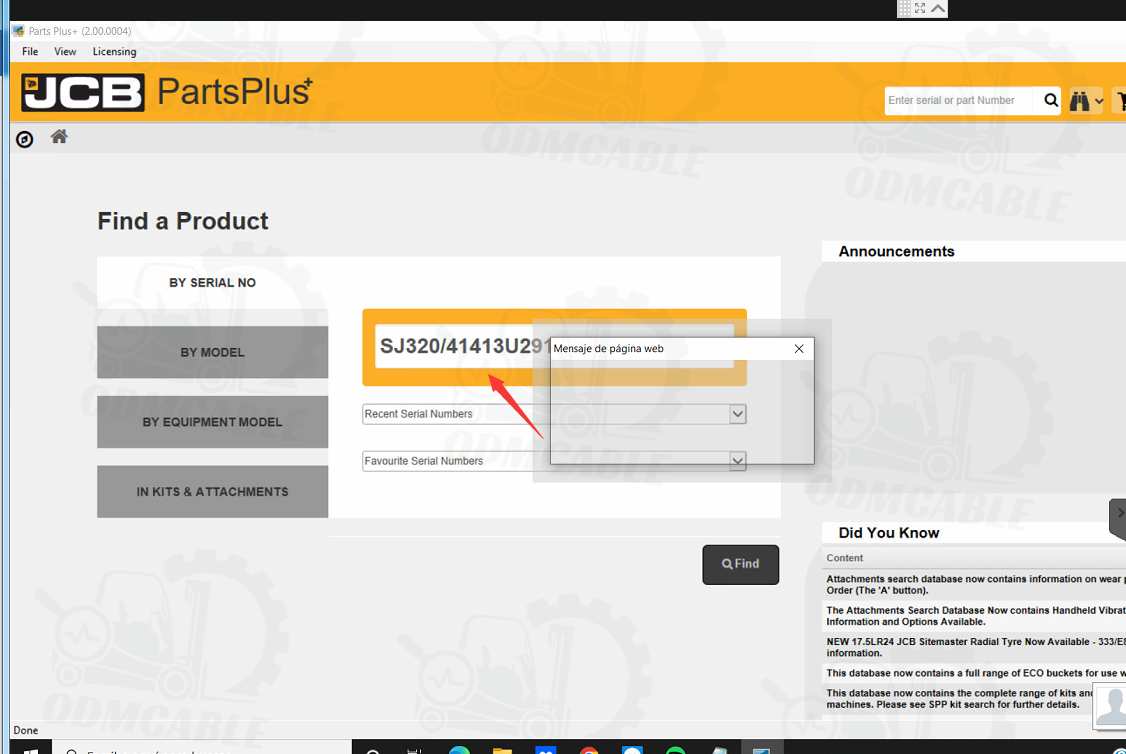Image resolution: width=1126 pixels, height=754 pixels.
Task: Open the shopping cart icon
Action: tap(1120, 101)
